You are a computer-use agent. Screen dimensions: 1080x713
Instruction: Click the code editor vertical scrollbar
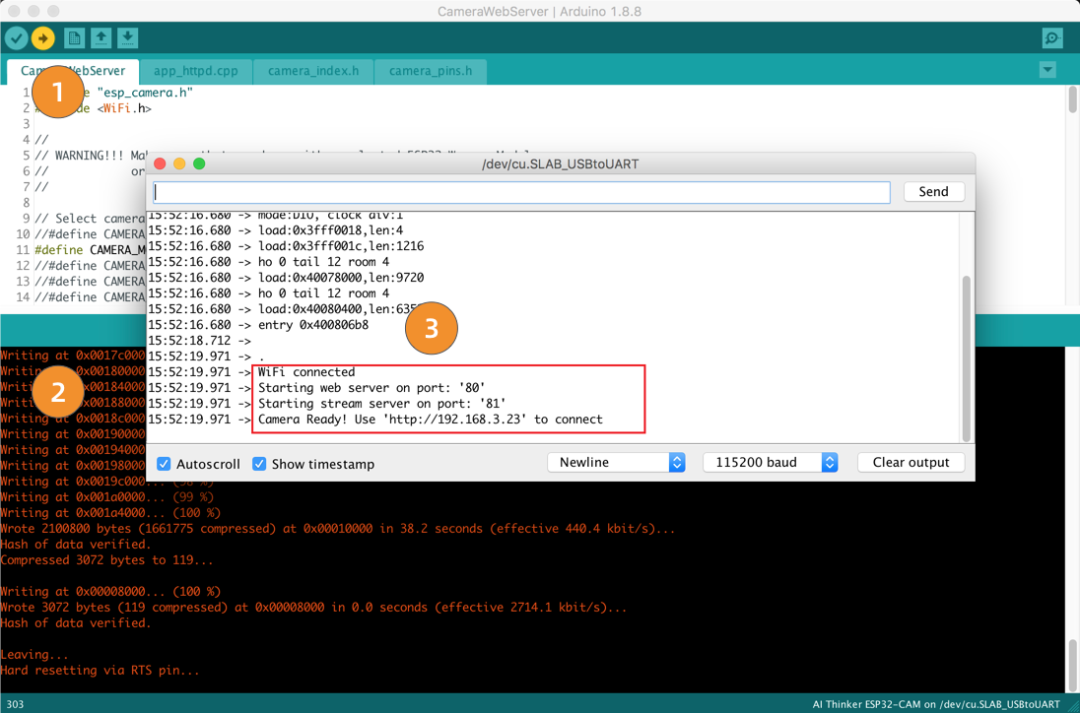click(1072, 100)
